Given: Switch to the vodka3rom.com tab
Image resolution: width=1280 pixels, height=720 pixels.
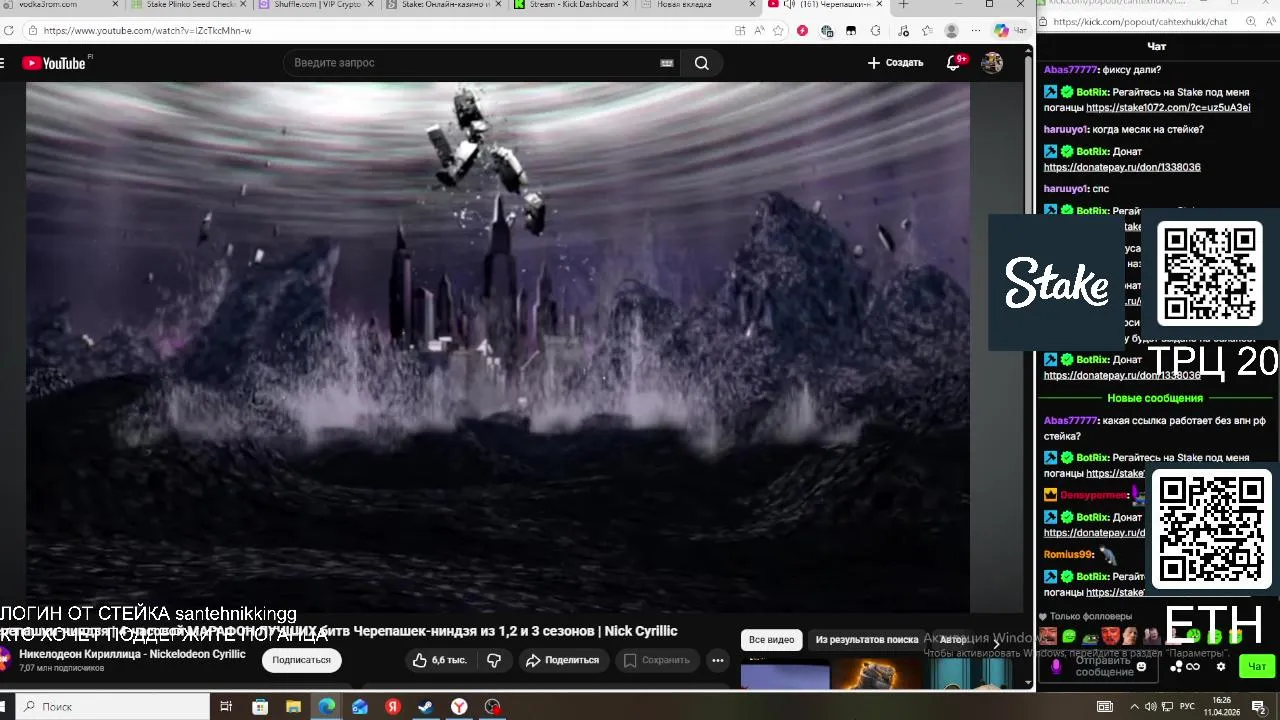Looking at the screenshot, I should pyautogui.click(x=60, y=5).
